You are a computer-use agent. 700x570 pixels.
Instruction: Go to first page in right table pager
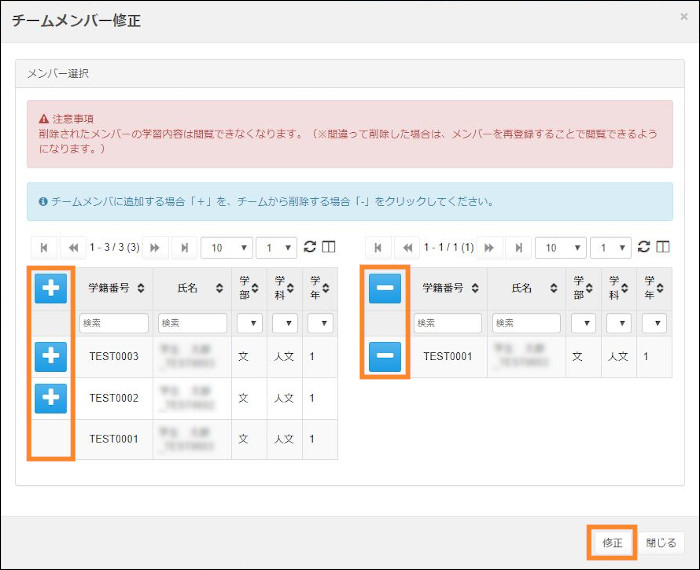(378, 247)
